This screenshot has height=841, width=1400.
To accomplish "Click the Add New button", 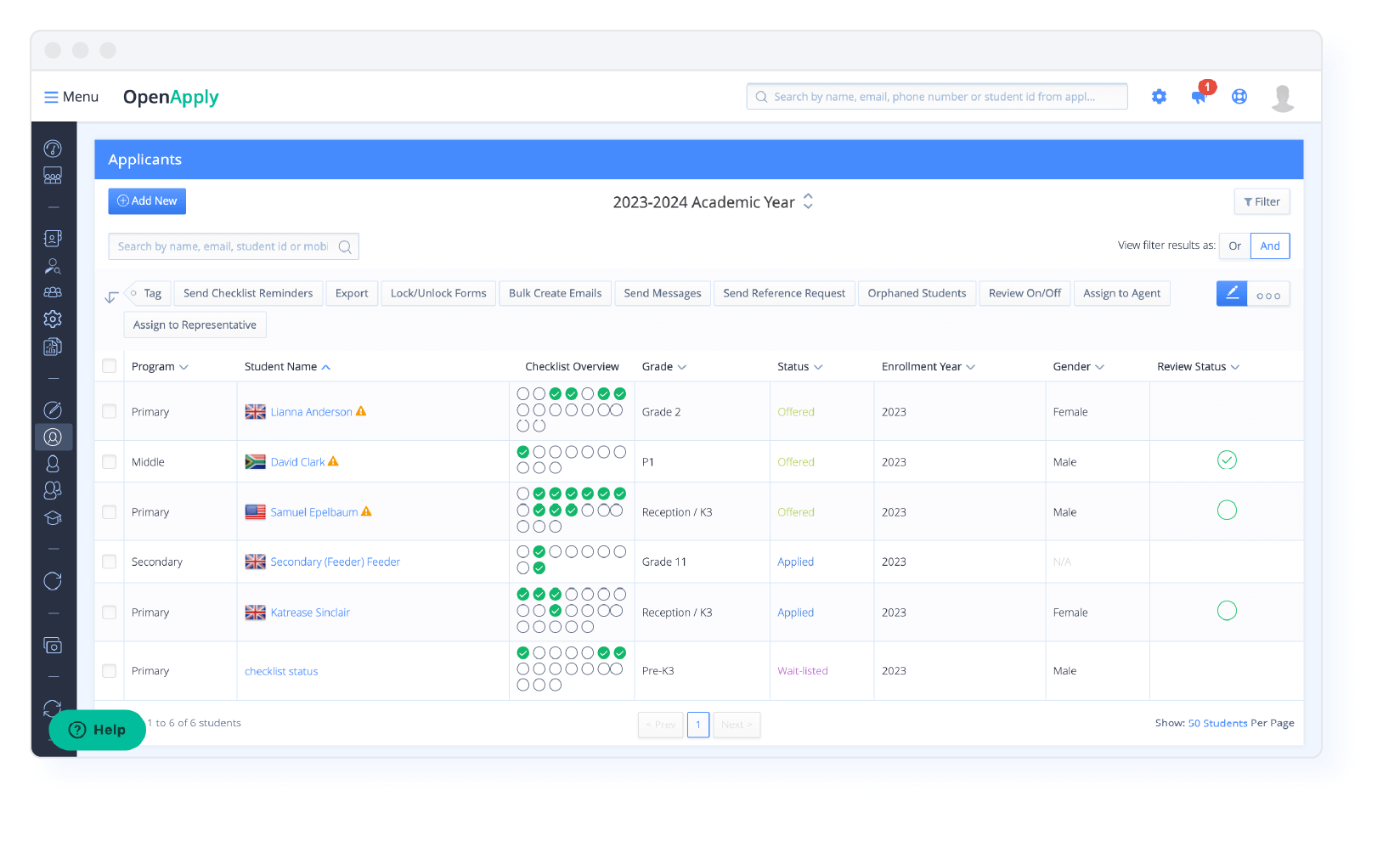I will coord(147,201).
